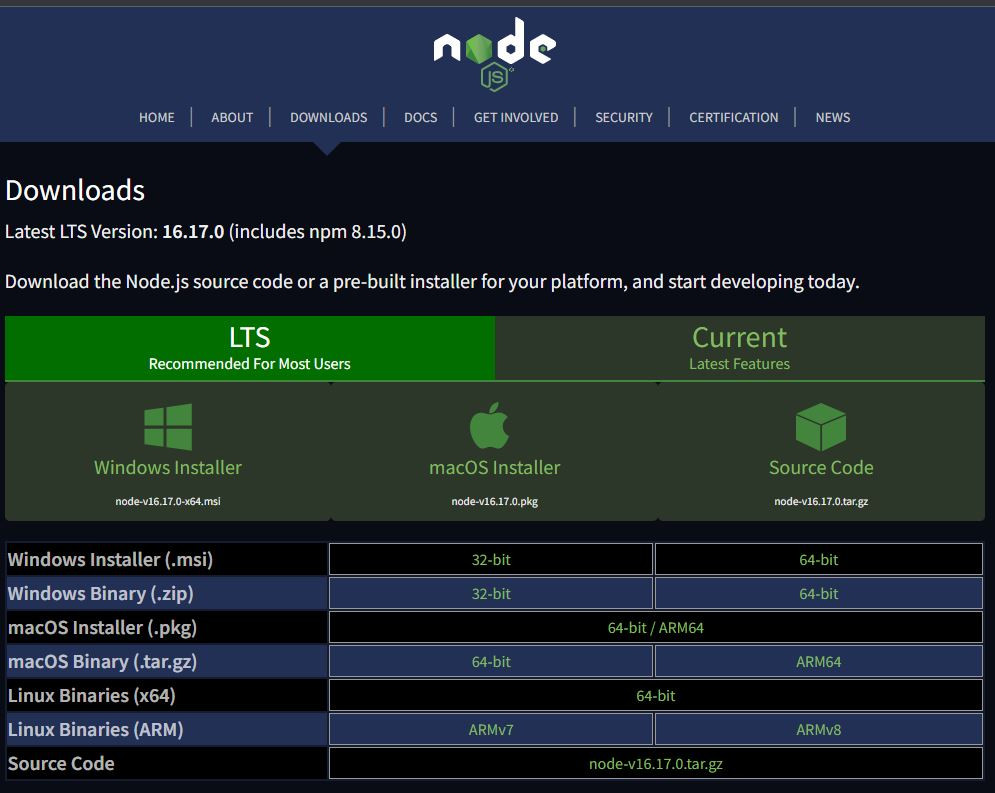The height and width of the screenshot is (793, 995).
Task: Click the Apple logo icon
Action: coord(489,426)
